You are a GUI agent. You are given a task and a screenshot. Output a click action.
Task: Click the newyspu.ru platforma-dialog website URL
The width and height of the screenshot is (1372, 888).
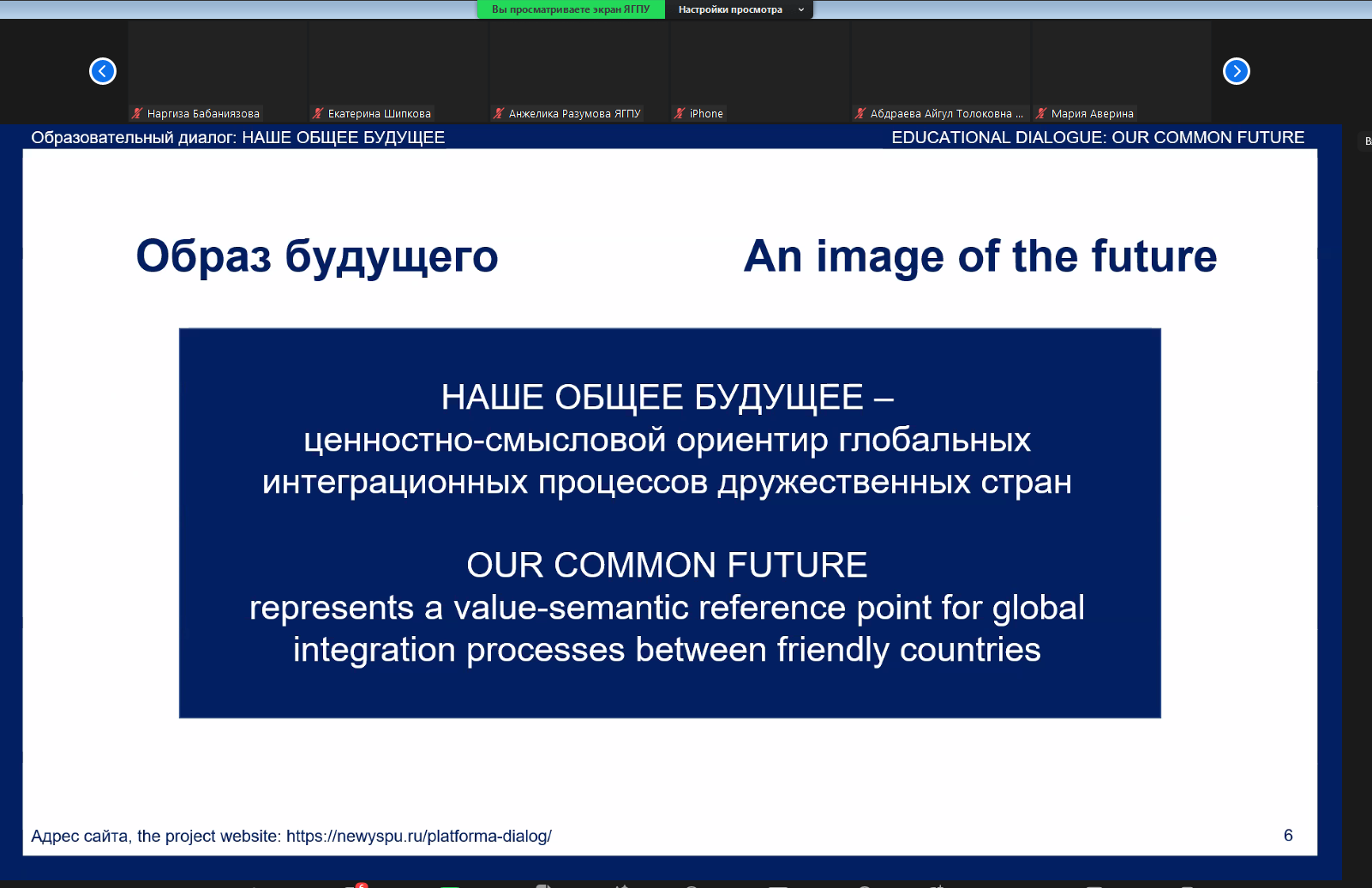(x=419, y=836)
